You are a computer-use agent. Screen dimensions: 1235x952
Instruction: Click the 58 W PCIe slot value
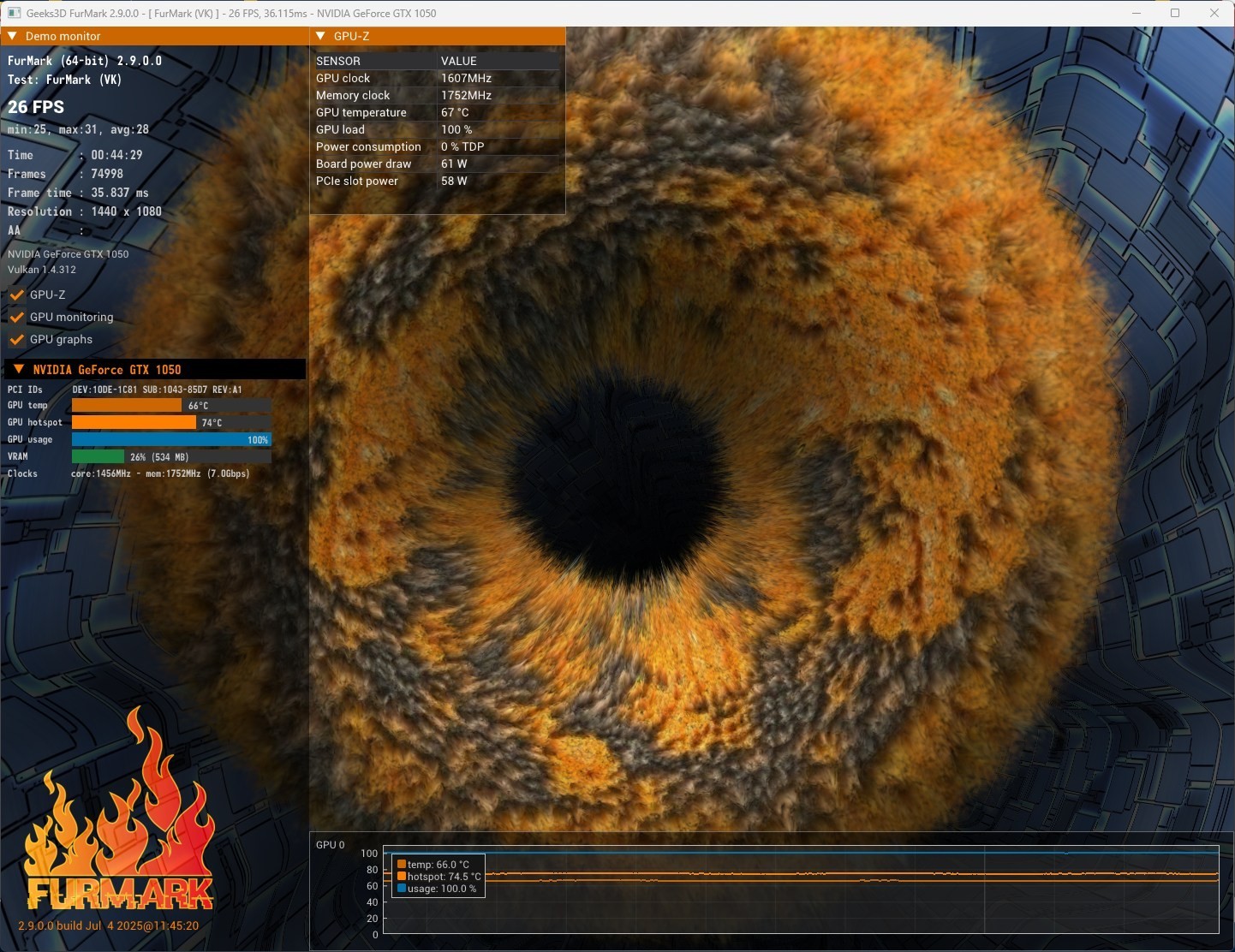[454, 181]
